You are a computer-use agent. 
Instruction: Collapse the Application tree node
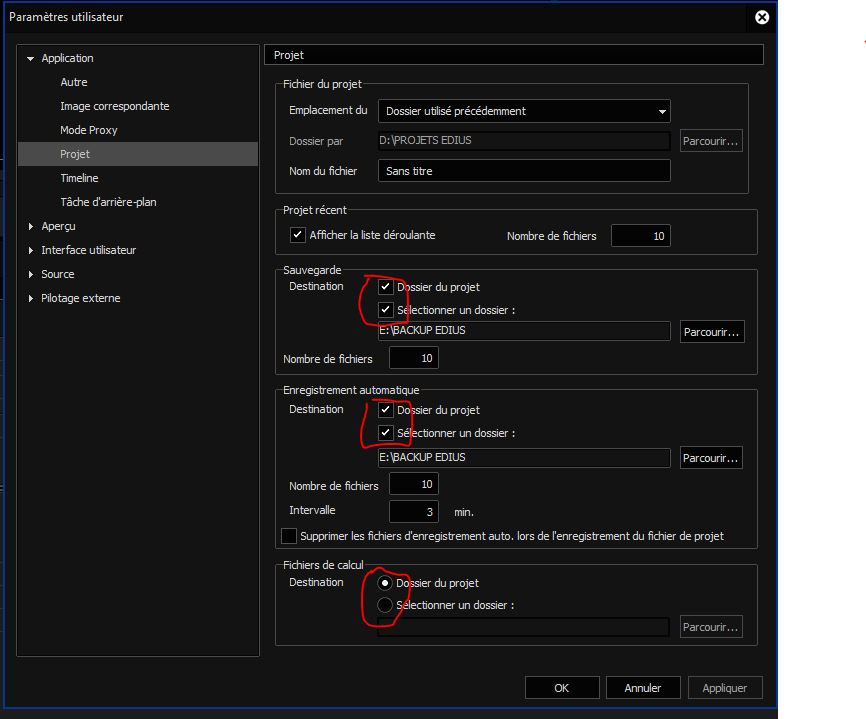pyautogui.click(x=30, y=59)
